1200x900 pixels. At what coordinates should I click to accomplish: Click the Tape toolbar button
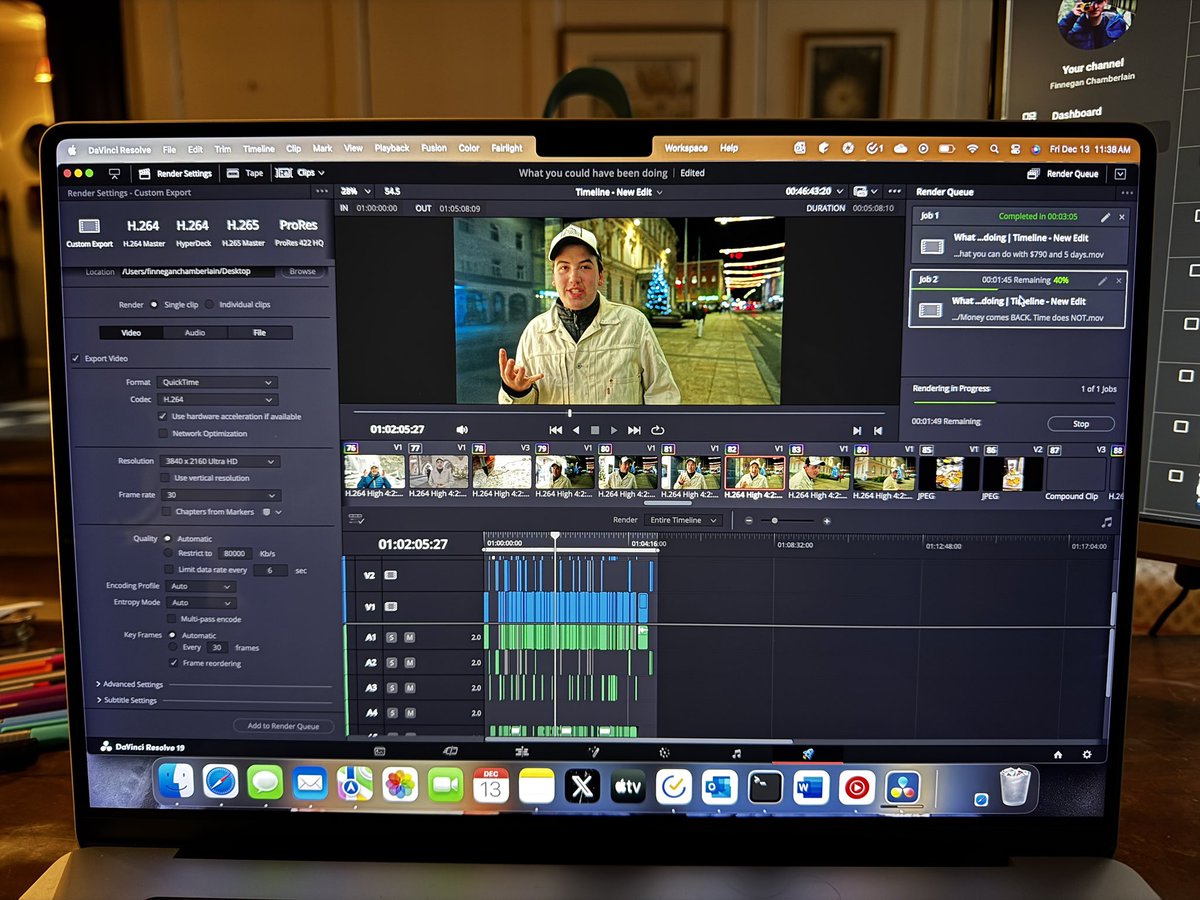click(x=245, y=173)
